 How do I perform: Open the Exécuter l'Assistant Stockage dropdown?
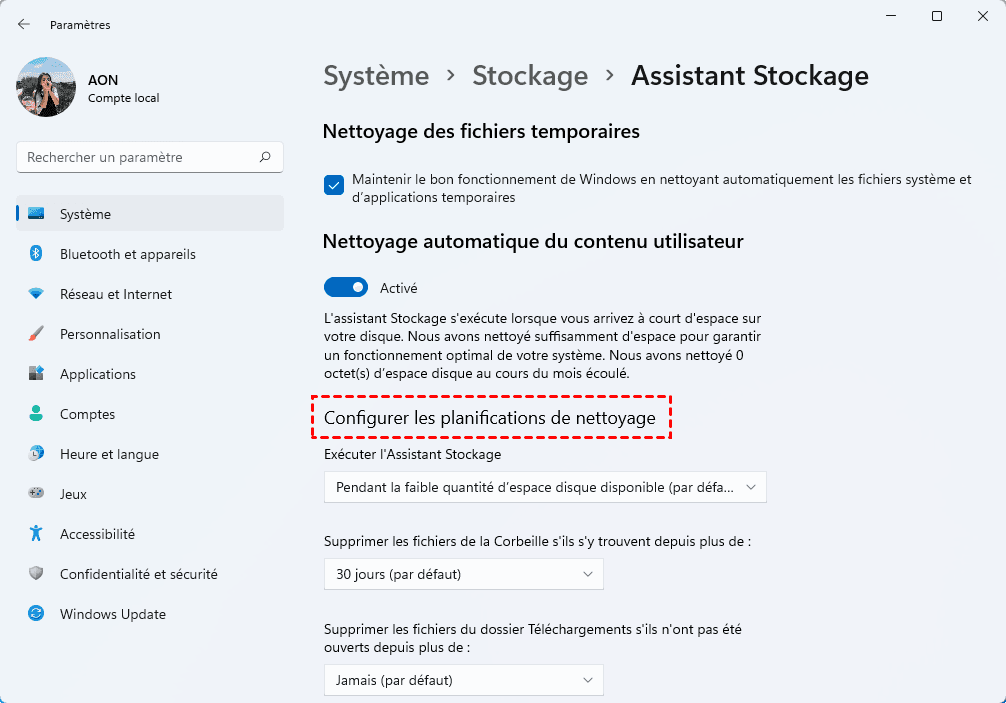pyautogui.click(x=545, y=487)
